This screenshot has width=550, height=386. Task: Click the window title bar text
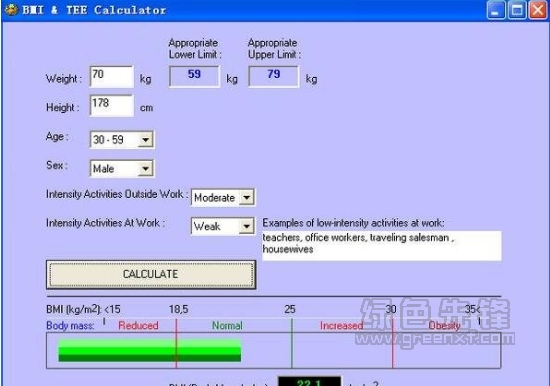pyautogui.click(x=94, y=10)
